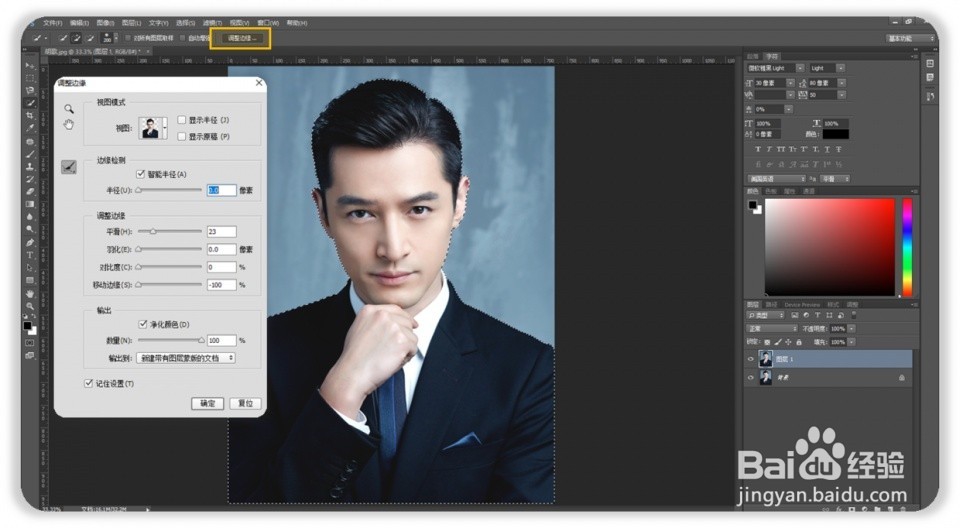Toggle Quick Mask mode icon
This screenshot has height=528, width=960.
[29, 343]
